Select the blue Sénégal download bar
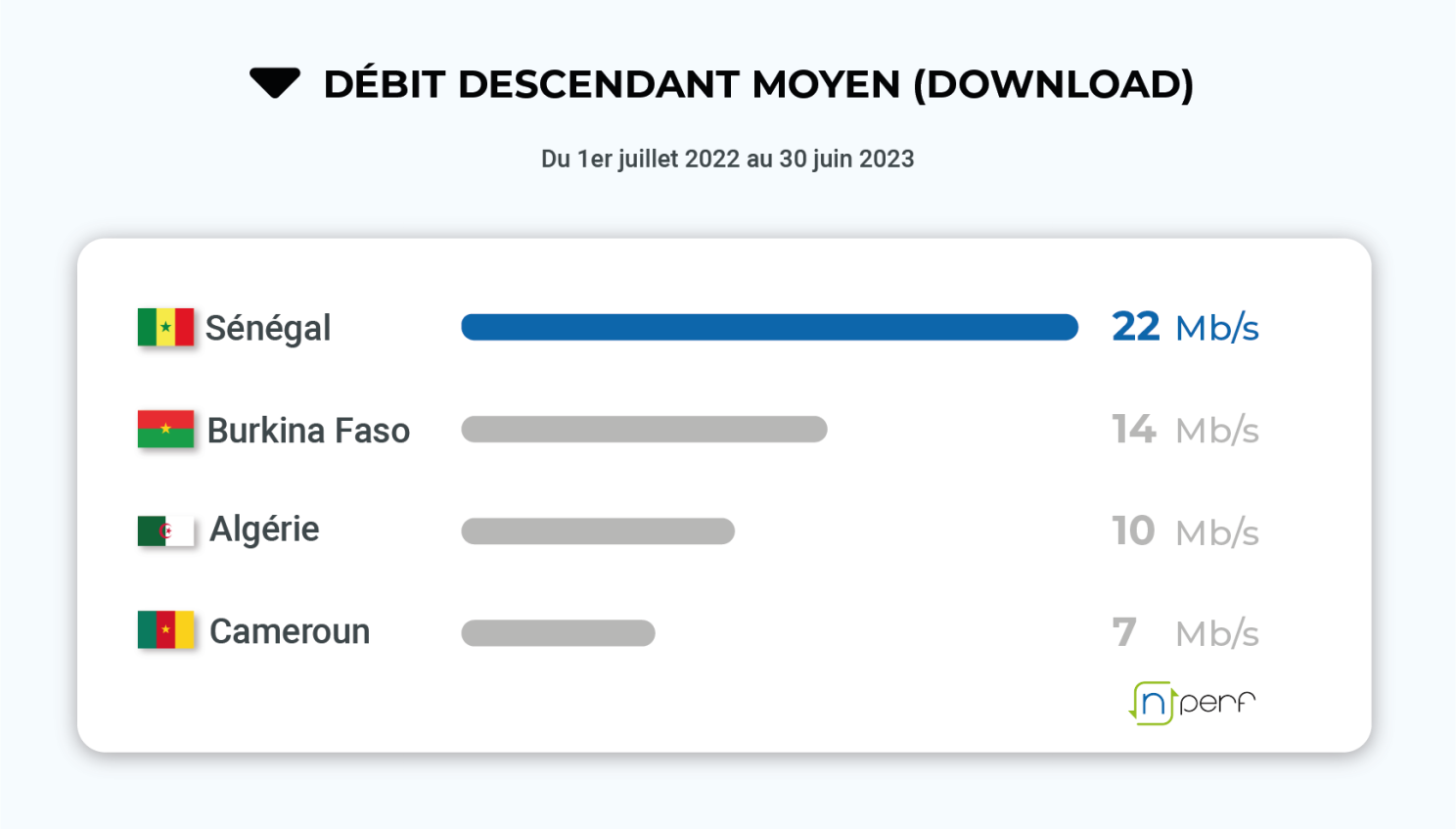Viewport: 1456px width, 829px height. tap(769, 328)
